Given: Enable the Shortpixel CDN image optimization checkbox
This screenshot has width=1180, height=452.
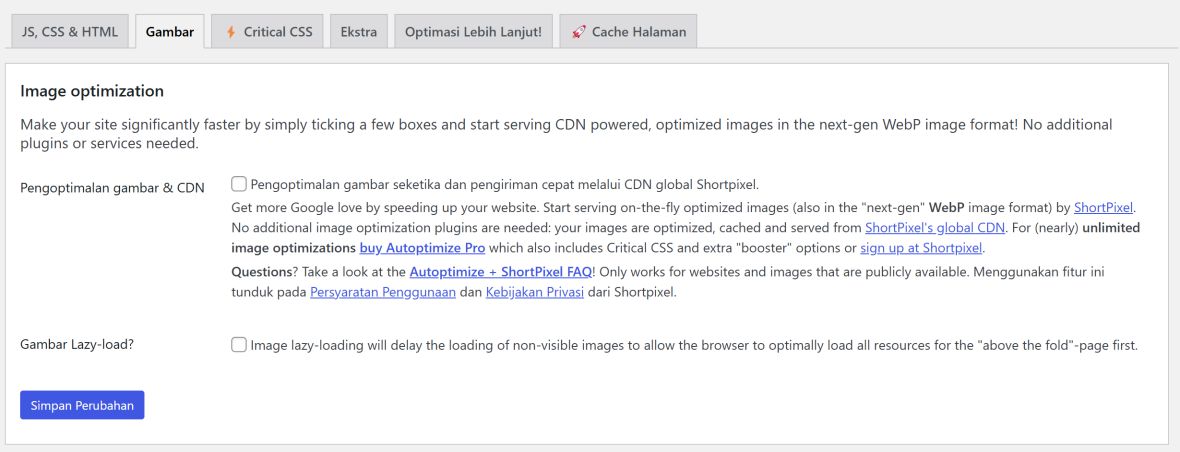Looking at the screenshot, I should (239, 184).
